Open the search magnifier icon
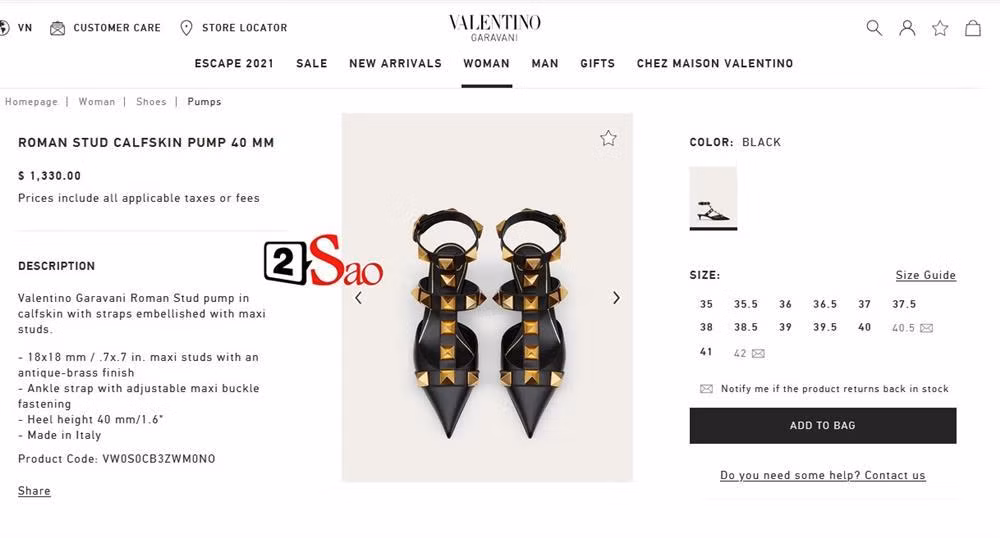 click(874, 28)
